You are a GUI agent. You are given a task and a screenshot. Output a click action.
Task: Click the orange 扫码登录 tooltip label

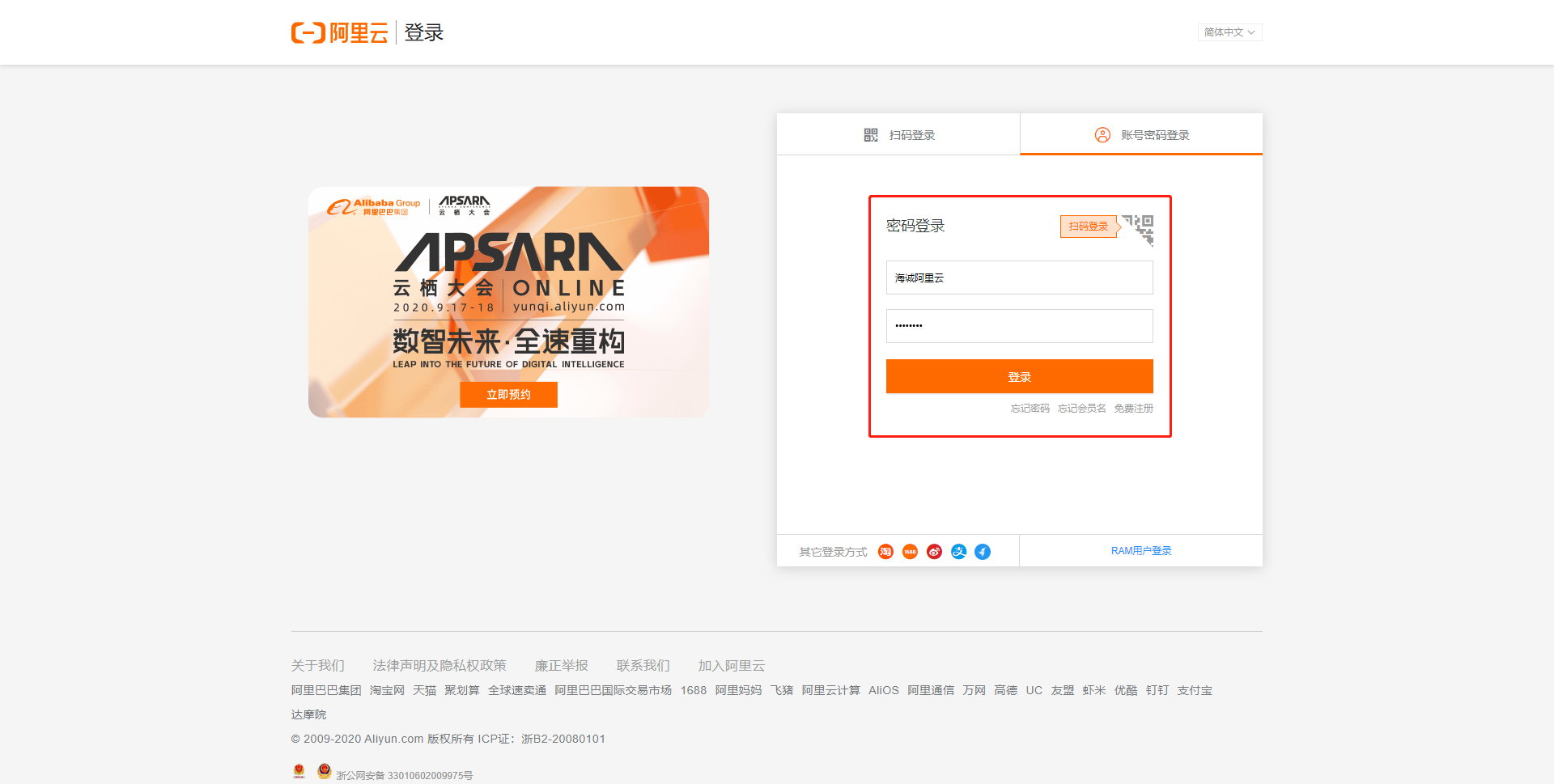point(1089,227)
